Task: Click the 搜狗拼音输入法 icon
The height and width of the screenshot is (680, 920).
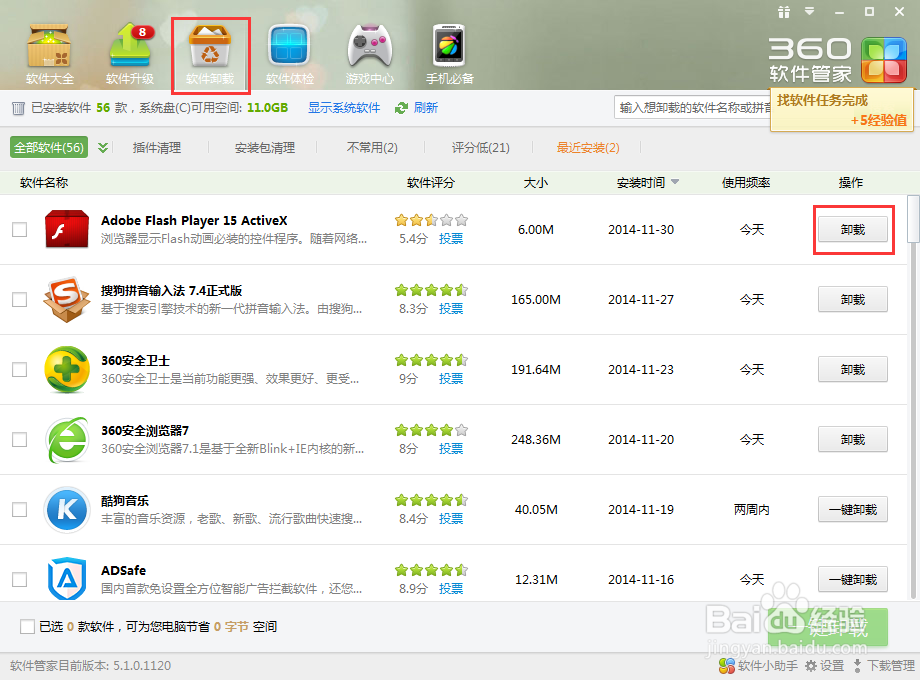Action: 67,299
